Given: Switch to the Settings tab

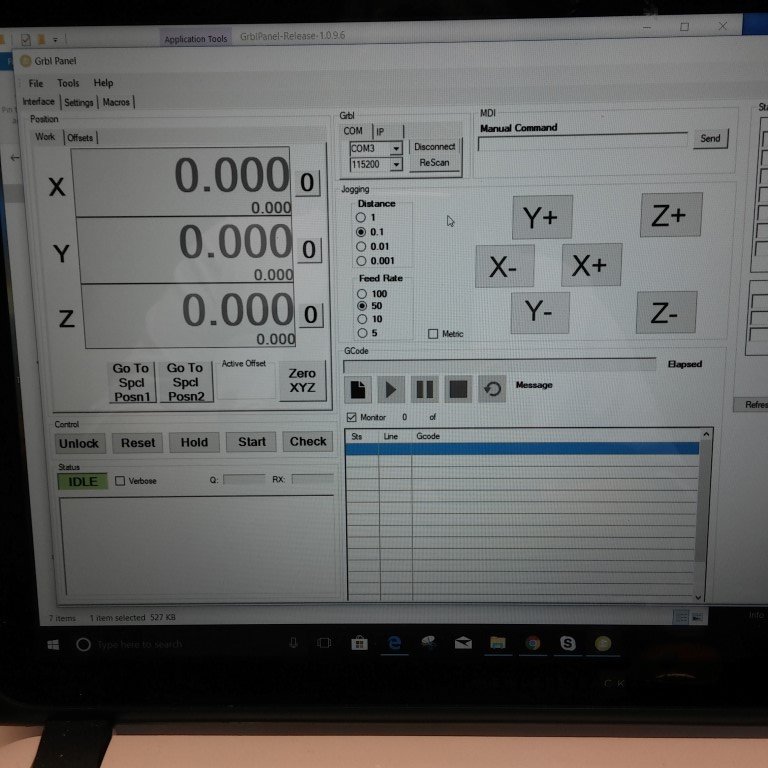Looking at the screenshot, I should (78, 102).
